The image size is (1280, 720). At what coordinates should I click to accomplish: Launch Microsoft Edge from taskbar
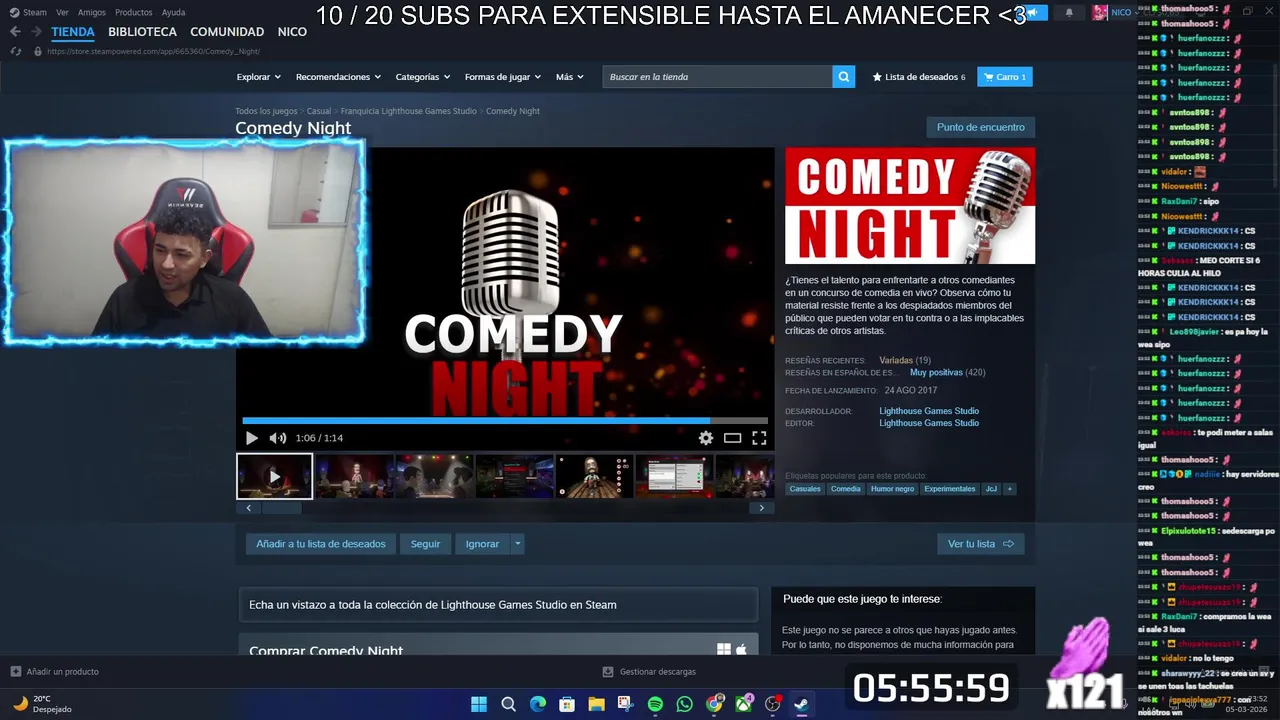(538, 704)
